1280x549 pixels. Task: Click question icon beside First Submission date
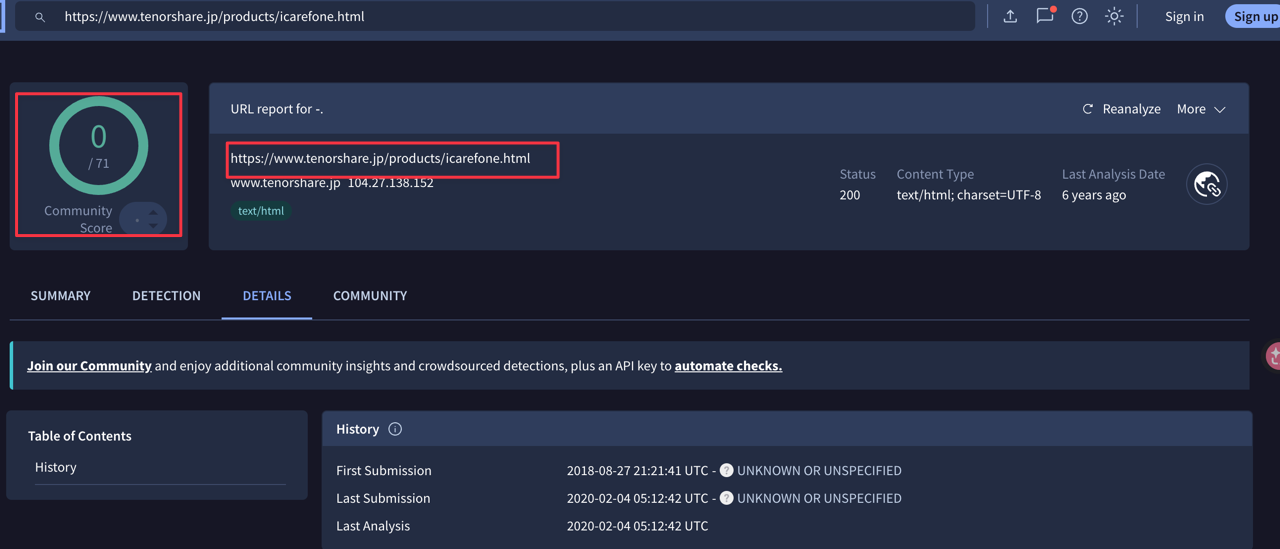tap(726, 470)
